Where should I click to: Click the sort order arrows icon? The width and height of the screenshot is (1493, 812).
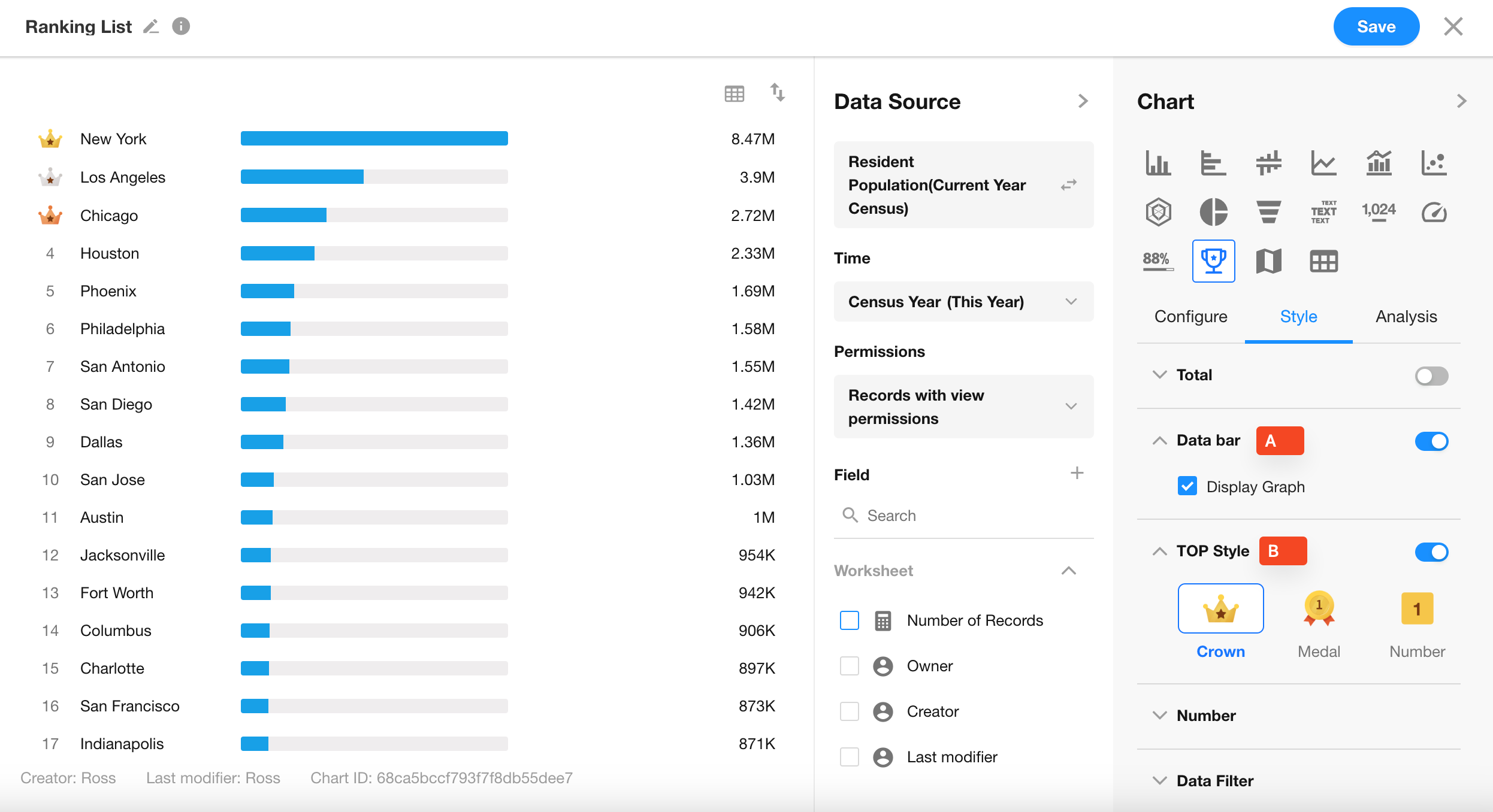(777, 92)
